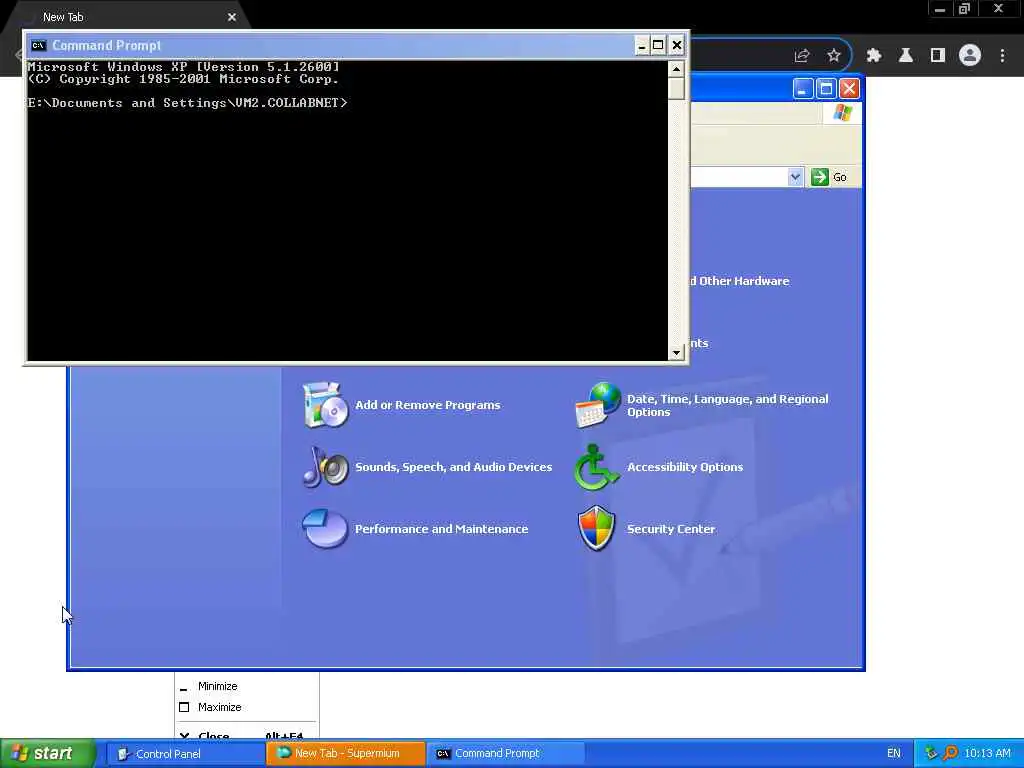Maximize the Command Prompt window

pos(658,45)
